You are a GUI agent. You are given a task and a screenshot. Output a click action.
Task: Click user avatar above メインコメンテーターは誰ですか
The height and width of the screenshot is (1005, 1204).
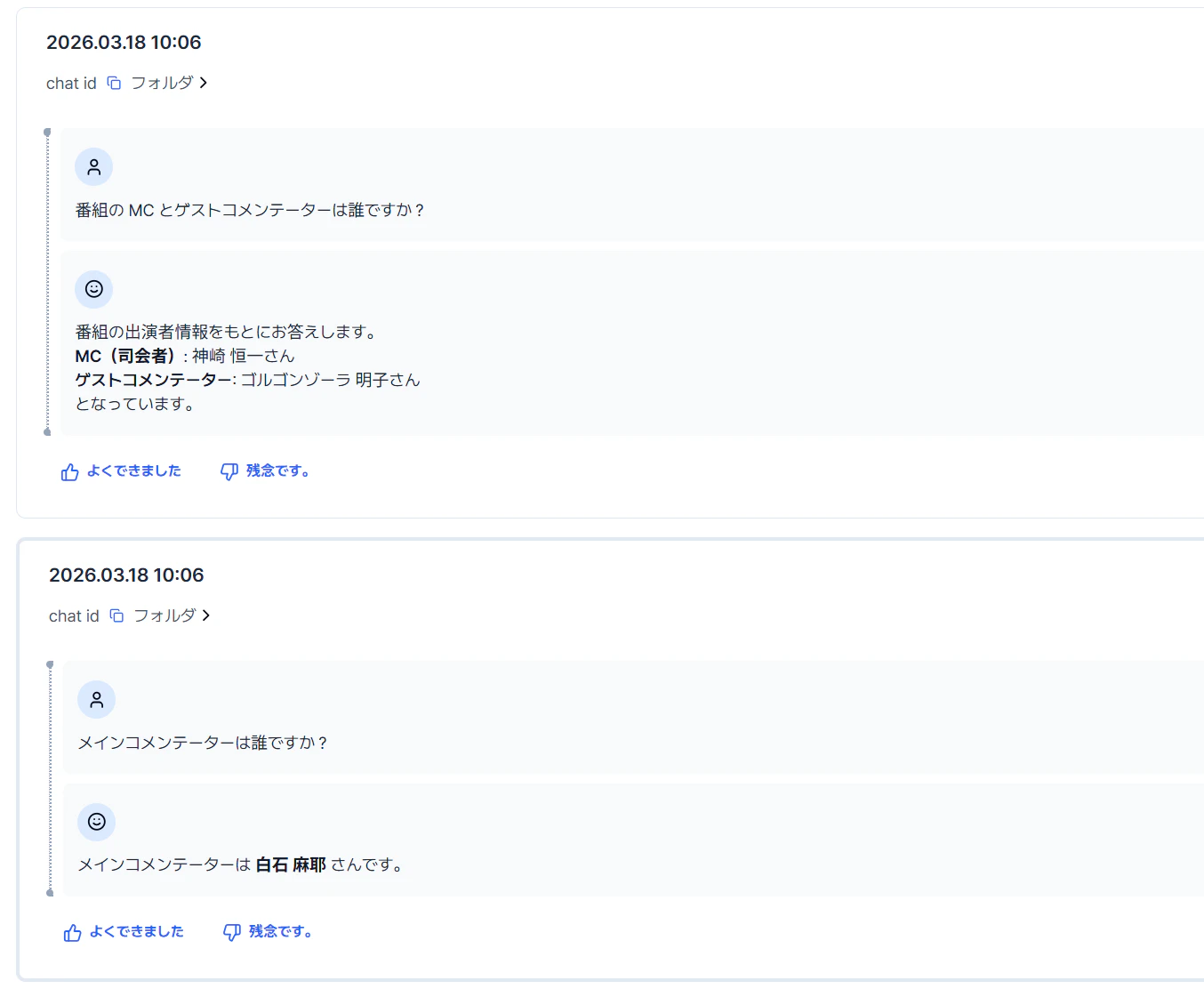pos(96,699)
